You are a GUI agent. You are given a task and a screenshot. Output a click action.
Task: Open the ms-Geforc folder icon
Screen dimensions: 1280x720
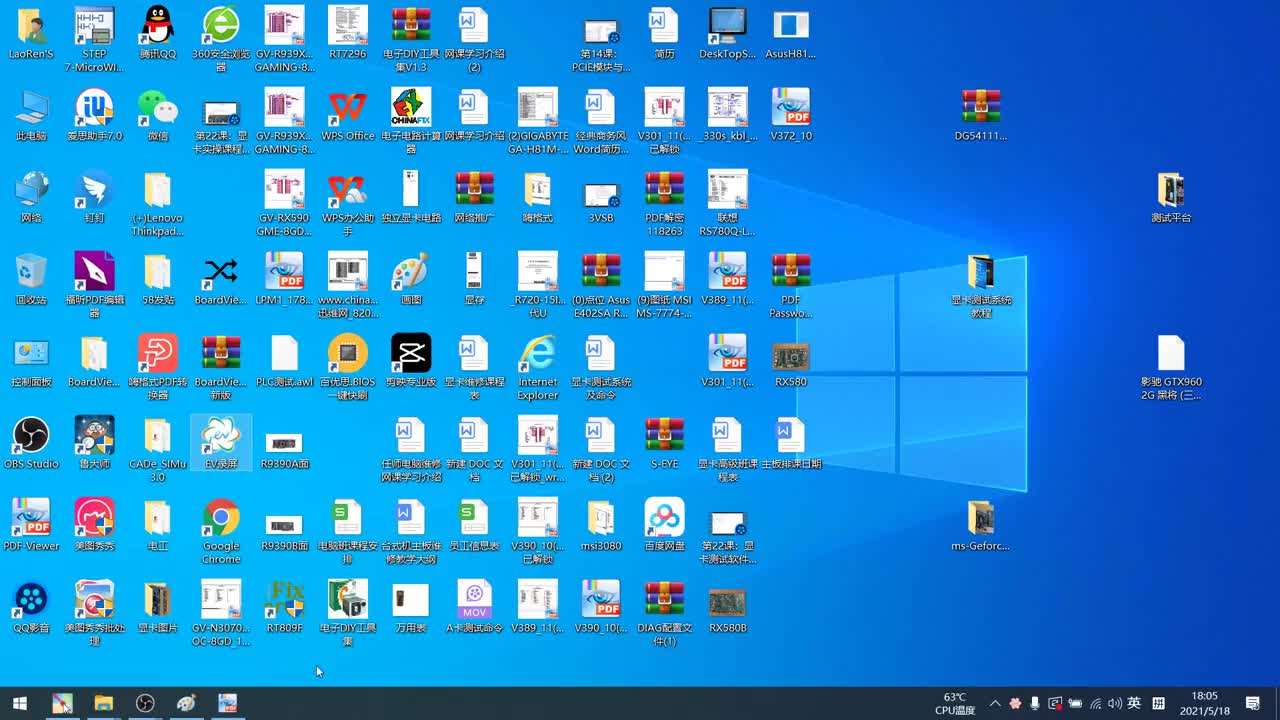[x=981, y=525]
